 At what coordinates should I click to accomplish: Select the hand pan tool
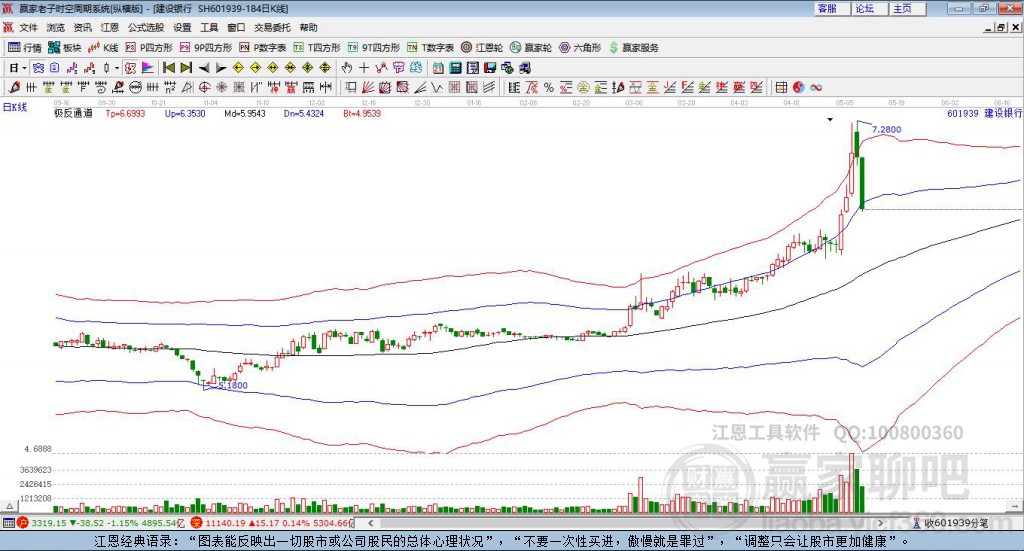pyautogui.click(x=347, y=68)
